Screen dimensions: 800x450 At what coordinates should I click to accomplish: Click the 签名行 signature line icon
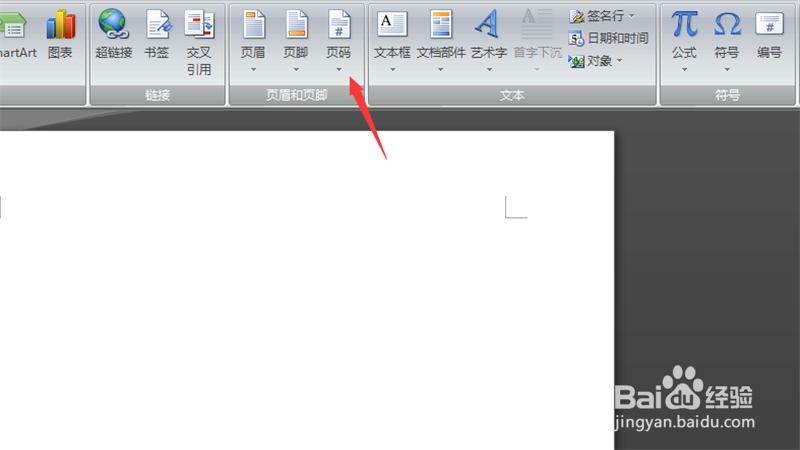[577, 16]
